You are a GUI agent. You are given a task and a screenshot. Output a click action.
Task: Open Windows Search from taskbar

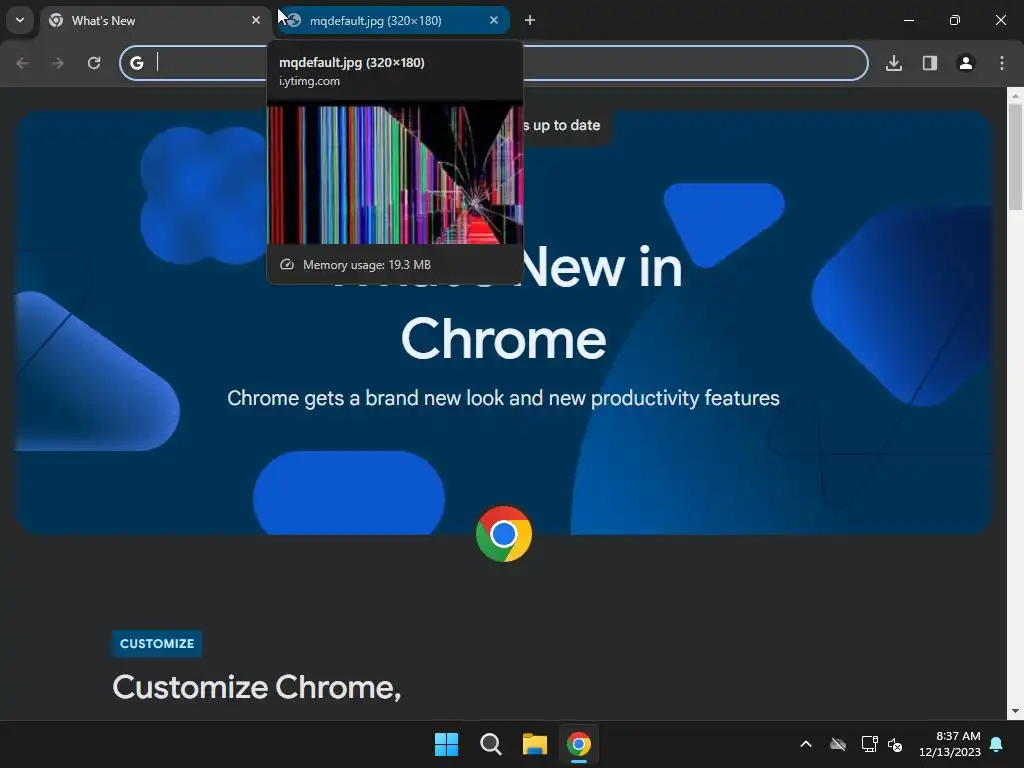(490, 744)
